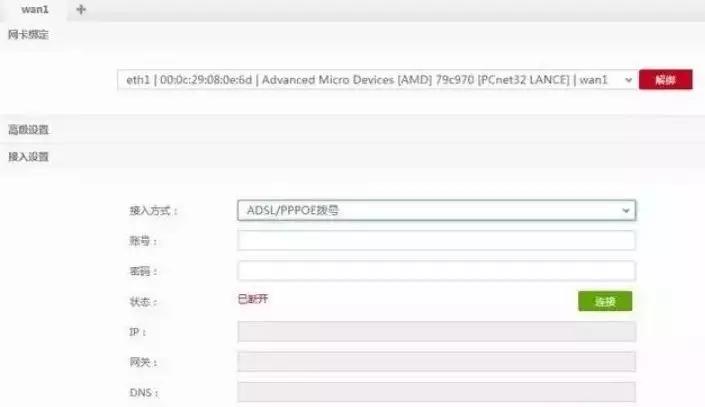Click the 接入方式 label
705x407 pixels.
tap(154, 210)
